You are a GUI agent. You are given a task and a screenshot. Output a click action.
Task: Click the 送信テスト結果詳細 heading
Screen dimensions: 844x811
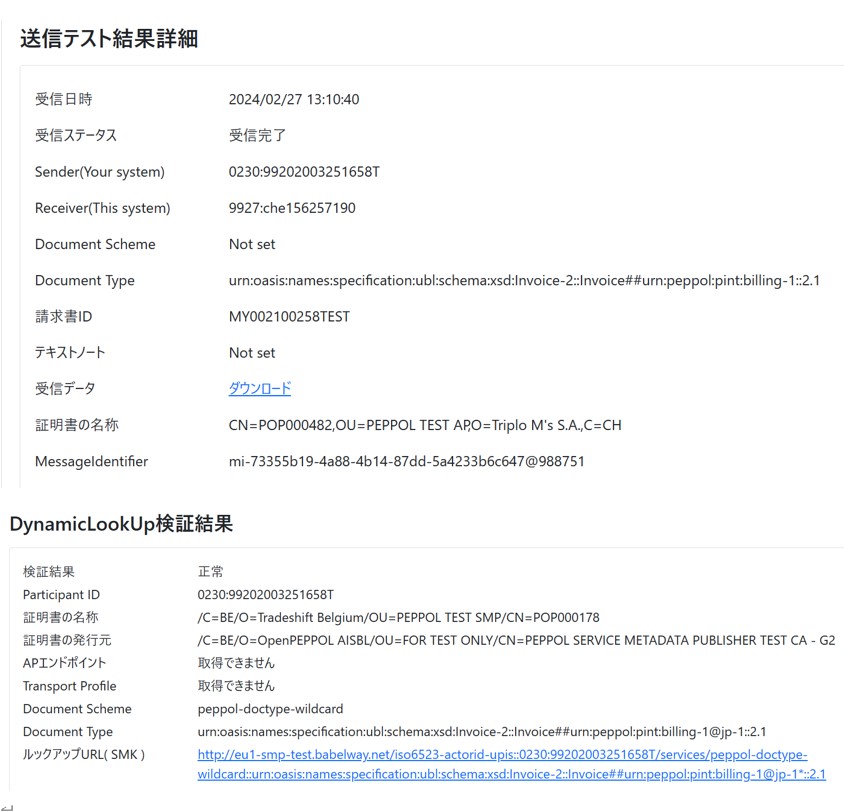click(x=109, y=39)
